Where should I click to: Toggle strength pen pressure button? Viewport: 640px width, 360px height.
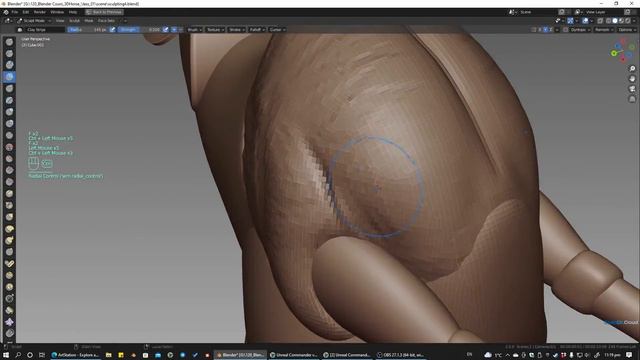(x=165, y=29)
